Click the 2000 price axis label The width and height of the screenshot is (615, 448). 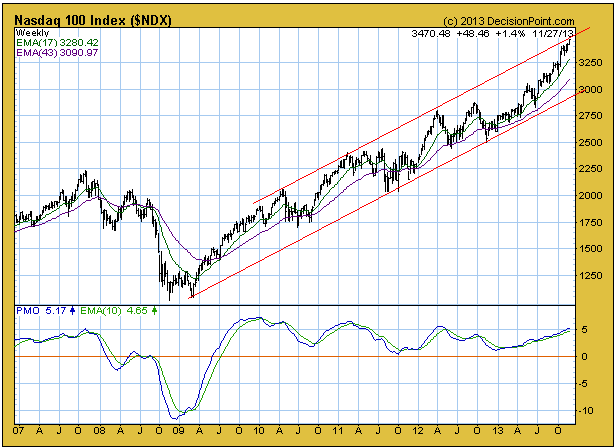click(593, 195)
